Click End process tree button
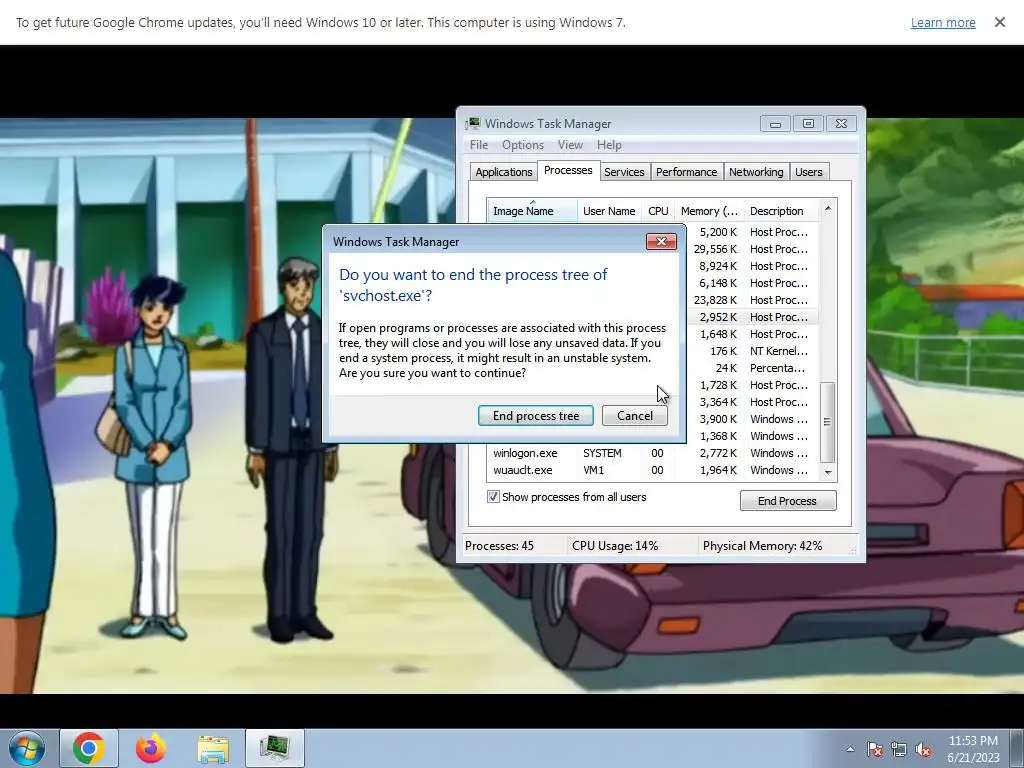 (x=536, y=416)
